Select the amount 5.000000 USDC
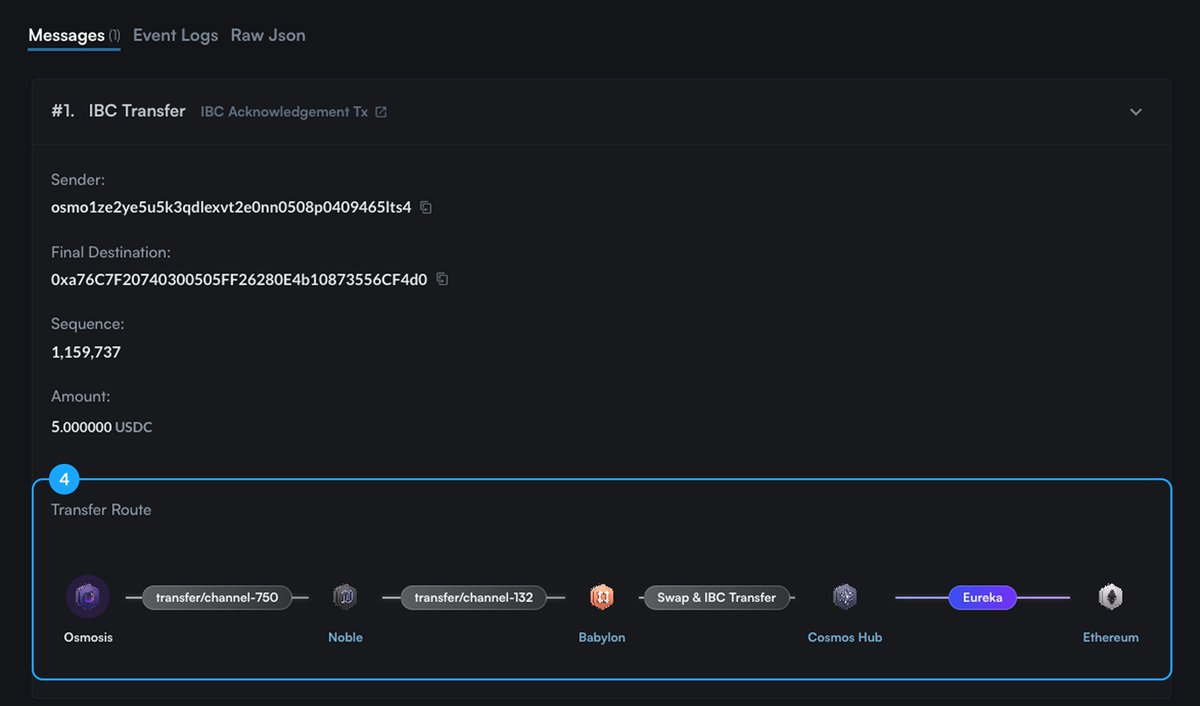Screen dimensions: 1200x706 (101, 427)
